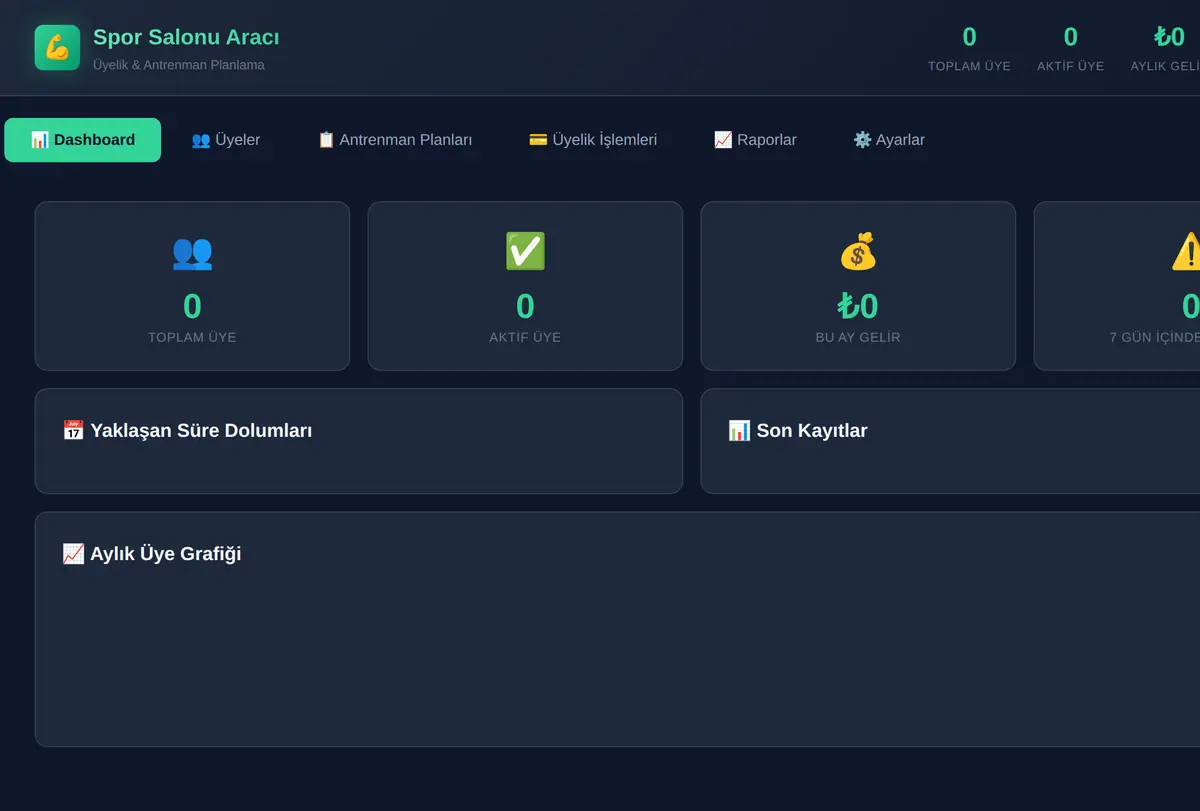This screenshot has width=1200, height=811.
Task: Click the calendar icon beside Yaklaşan Süre Dolumları
Action: tap(73, 431)
